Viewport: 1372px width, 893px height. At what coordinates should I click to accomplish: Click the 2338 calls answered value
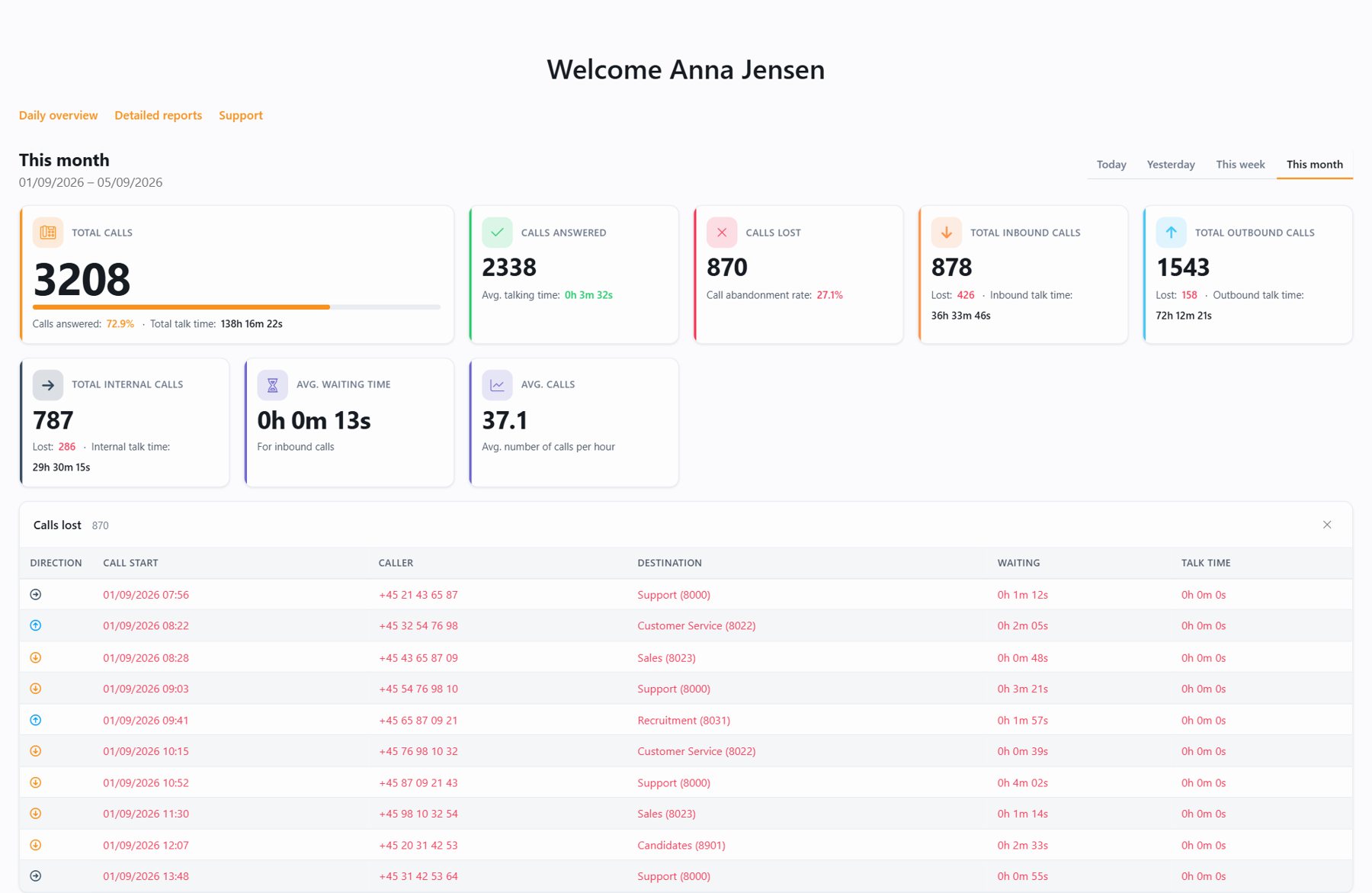[x=509, y=268]
